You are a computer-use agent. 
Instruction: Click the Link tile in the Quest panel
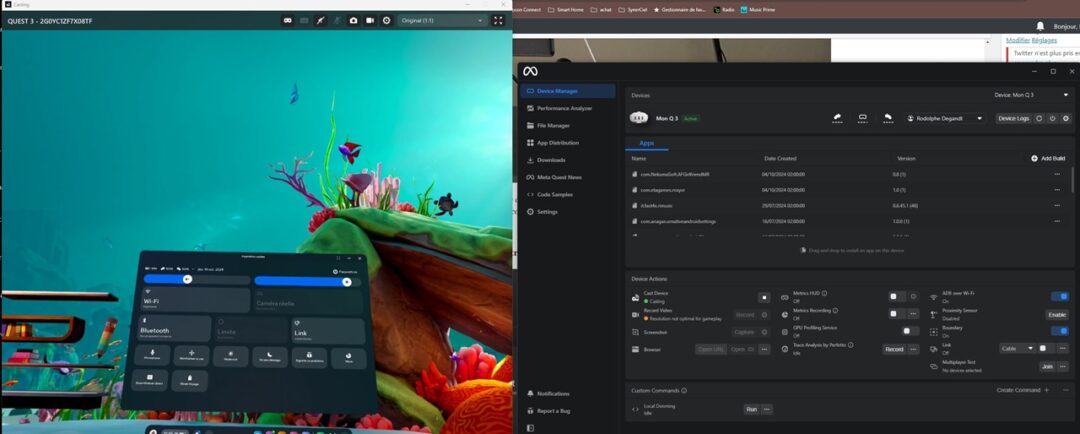[x=328, y=331]
